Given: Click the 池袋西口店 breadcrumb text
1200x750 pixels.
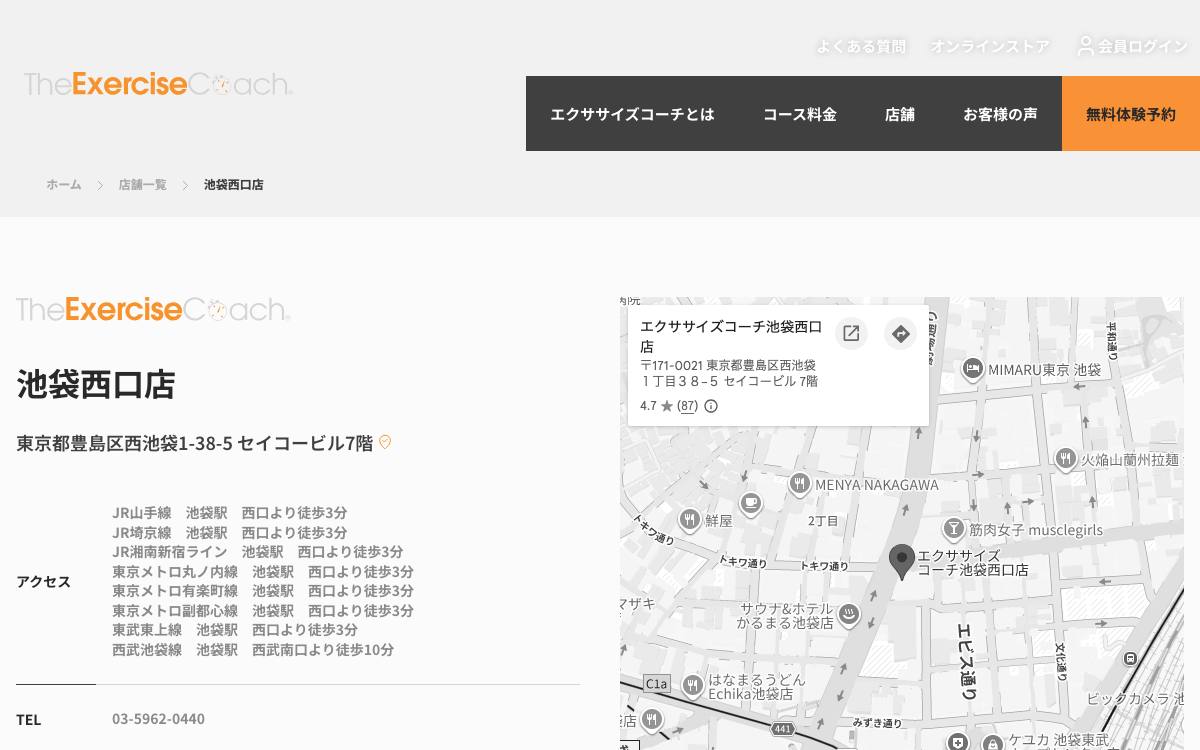Looking at the screenshot, I should (234, 185).
